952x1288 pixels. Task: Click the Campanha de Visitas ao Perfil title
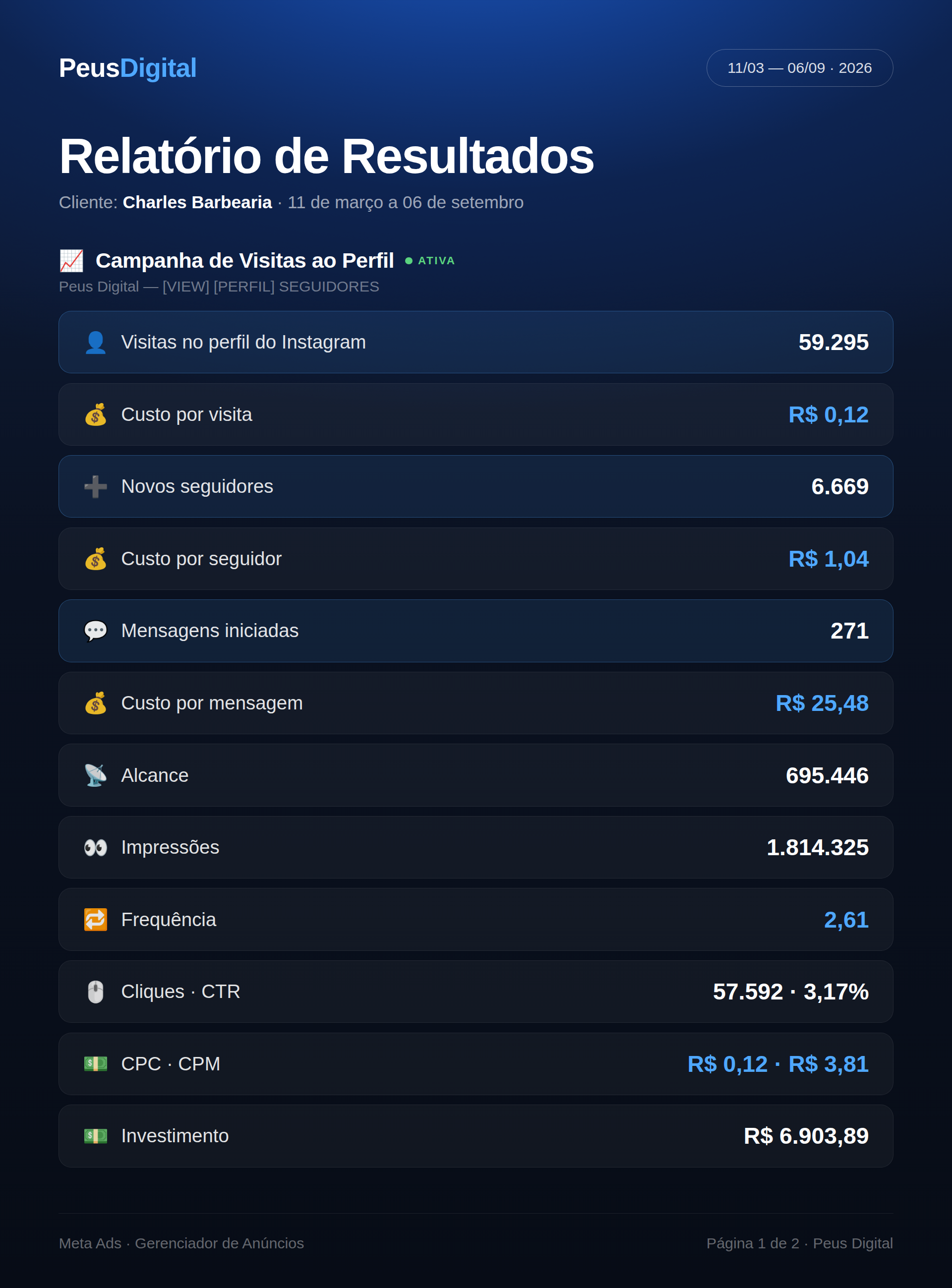pos(245,260)
